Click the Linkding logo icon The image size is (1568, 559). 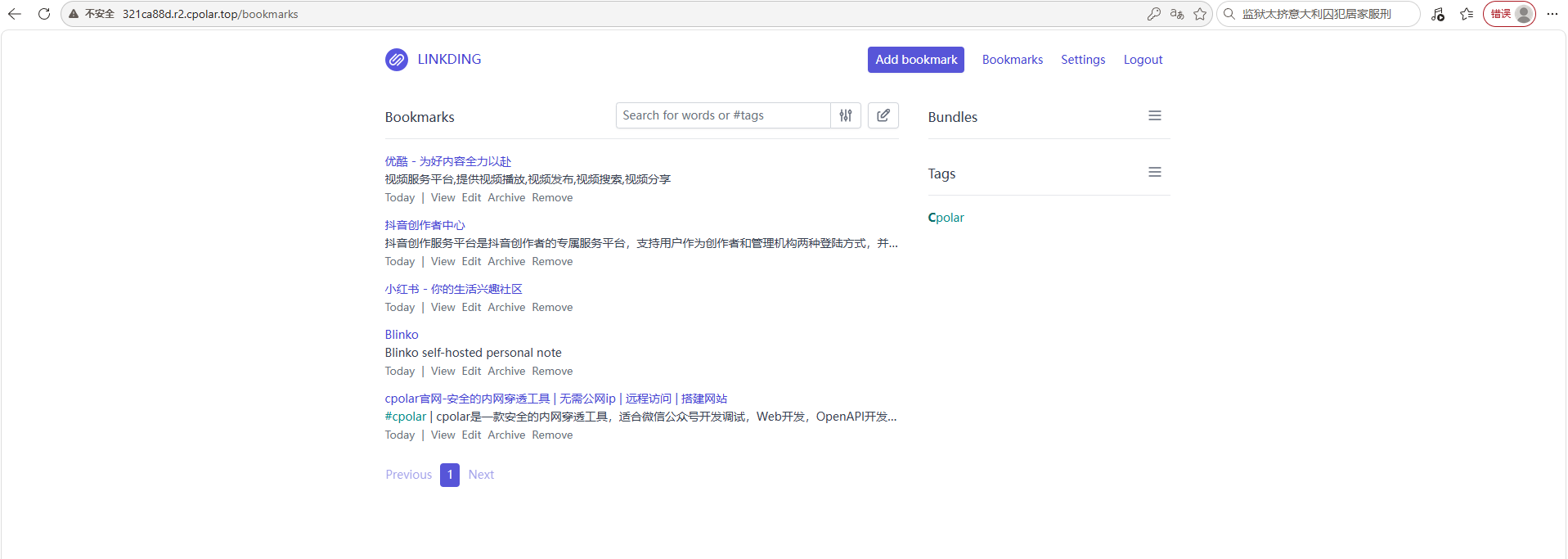click(x=397, y=60)
